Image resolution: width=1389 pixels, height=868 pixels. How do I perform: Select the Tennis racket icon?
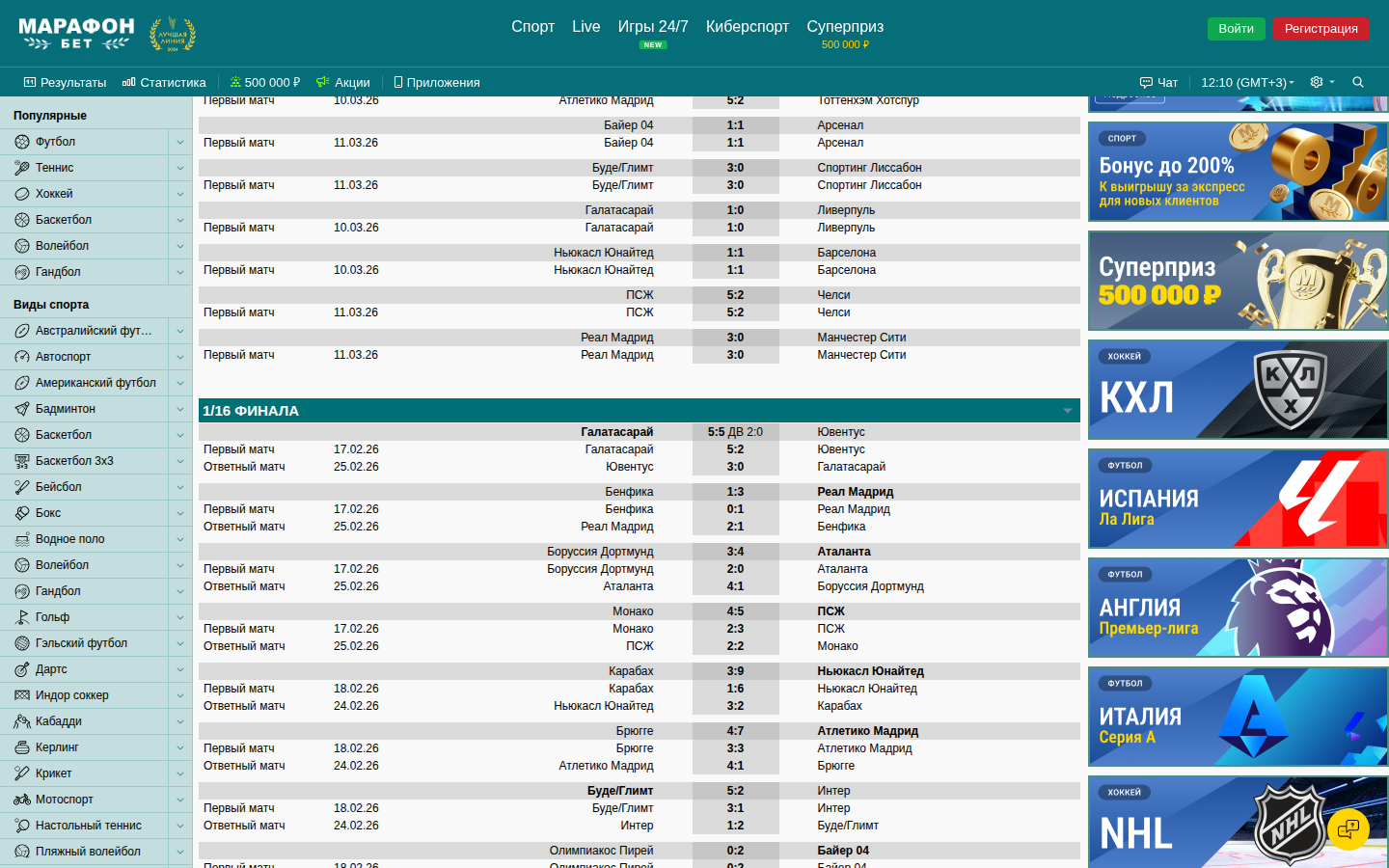22,168
